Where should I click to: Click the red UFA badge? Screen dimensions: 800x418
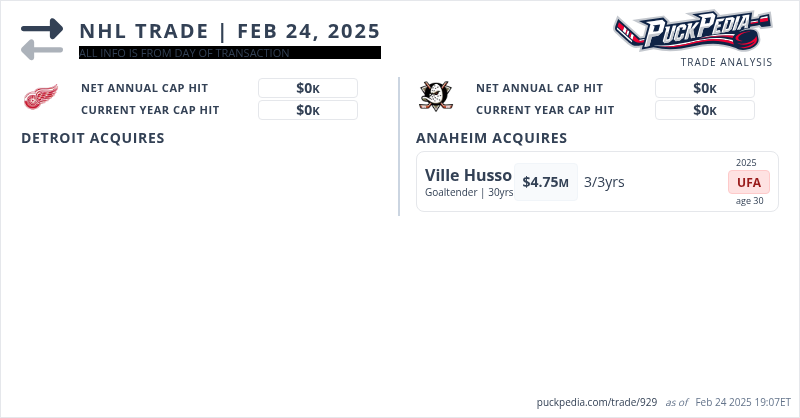coord(748,182)
